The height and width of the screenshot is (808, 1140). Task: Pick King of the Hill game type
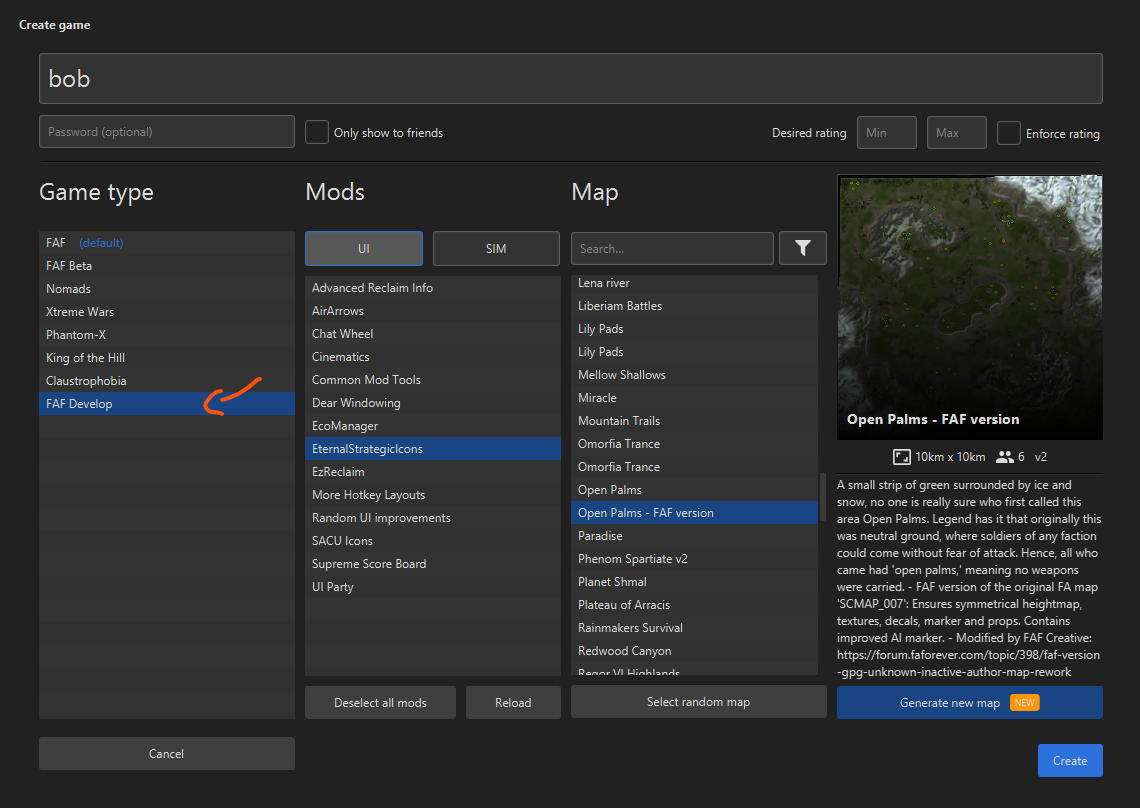tap(166, 358)
